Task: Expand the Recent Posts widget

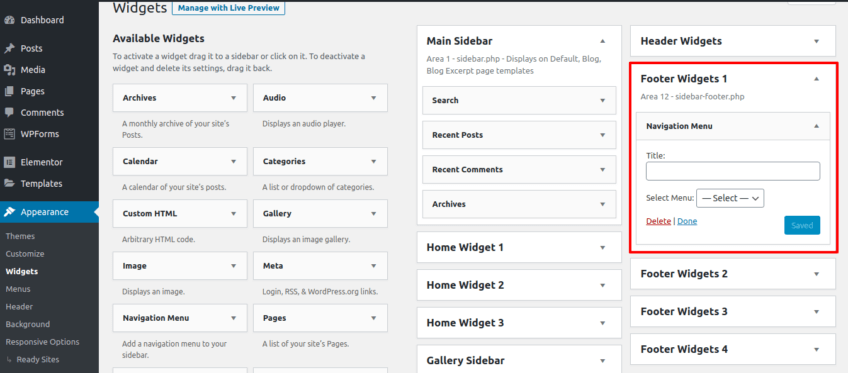Action: click(602, 135)
